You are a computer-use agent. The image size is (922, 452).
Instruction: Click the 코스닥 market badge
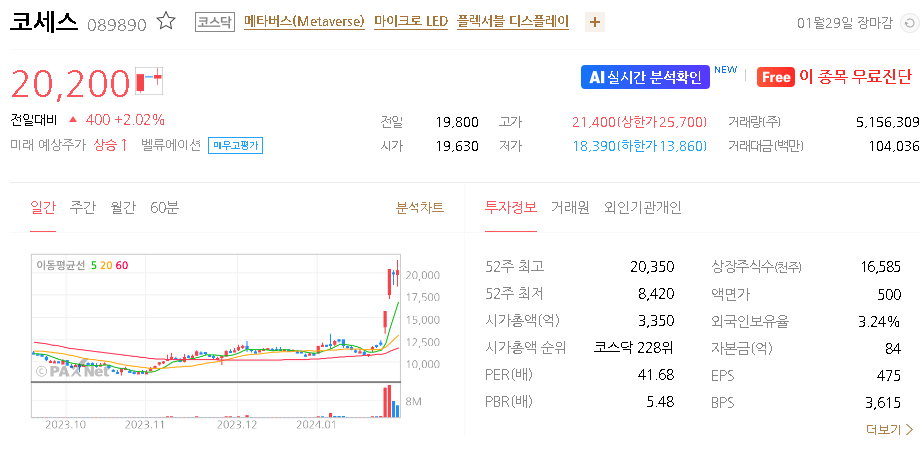coord(215,22)
